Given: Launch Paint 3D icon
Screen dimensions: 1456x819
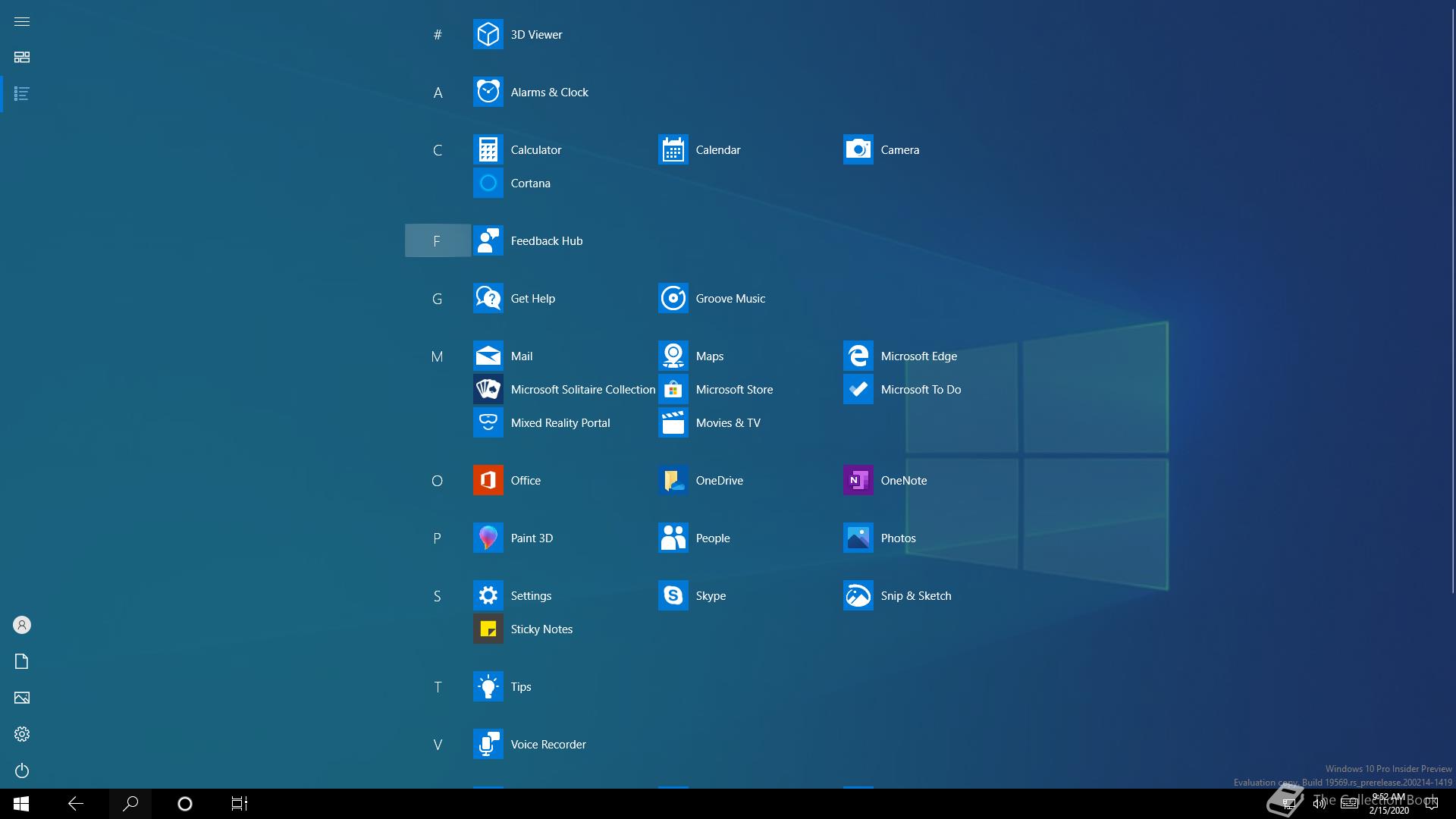Looking at the screenshot, I should (x=488, y=538).
